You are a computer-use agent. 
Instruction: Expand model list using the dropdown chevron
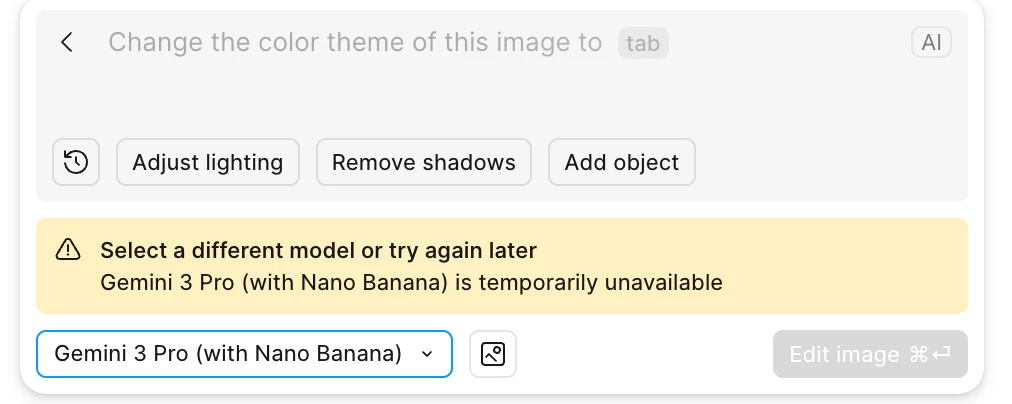(427, 354)
